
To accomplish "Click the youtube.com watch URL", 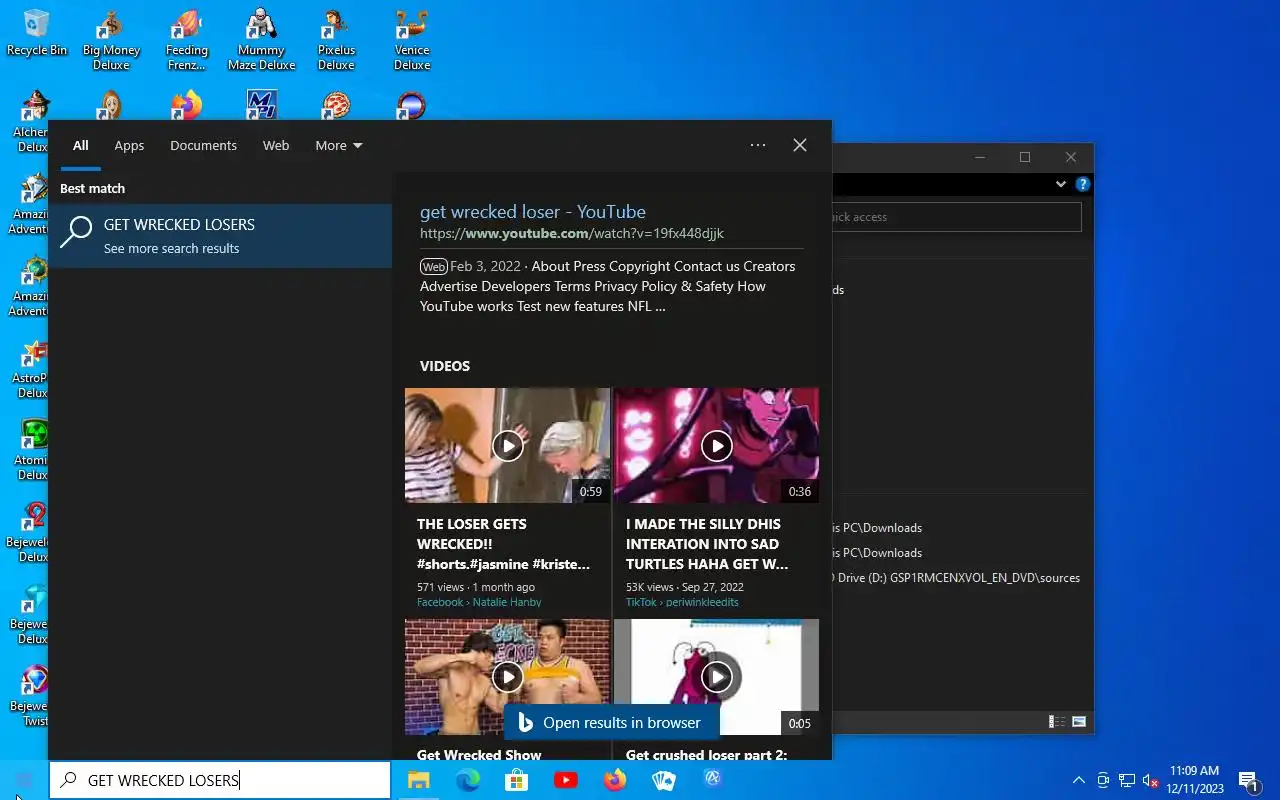I will tap(572, 233).
